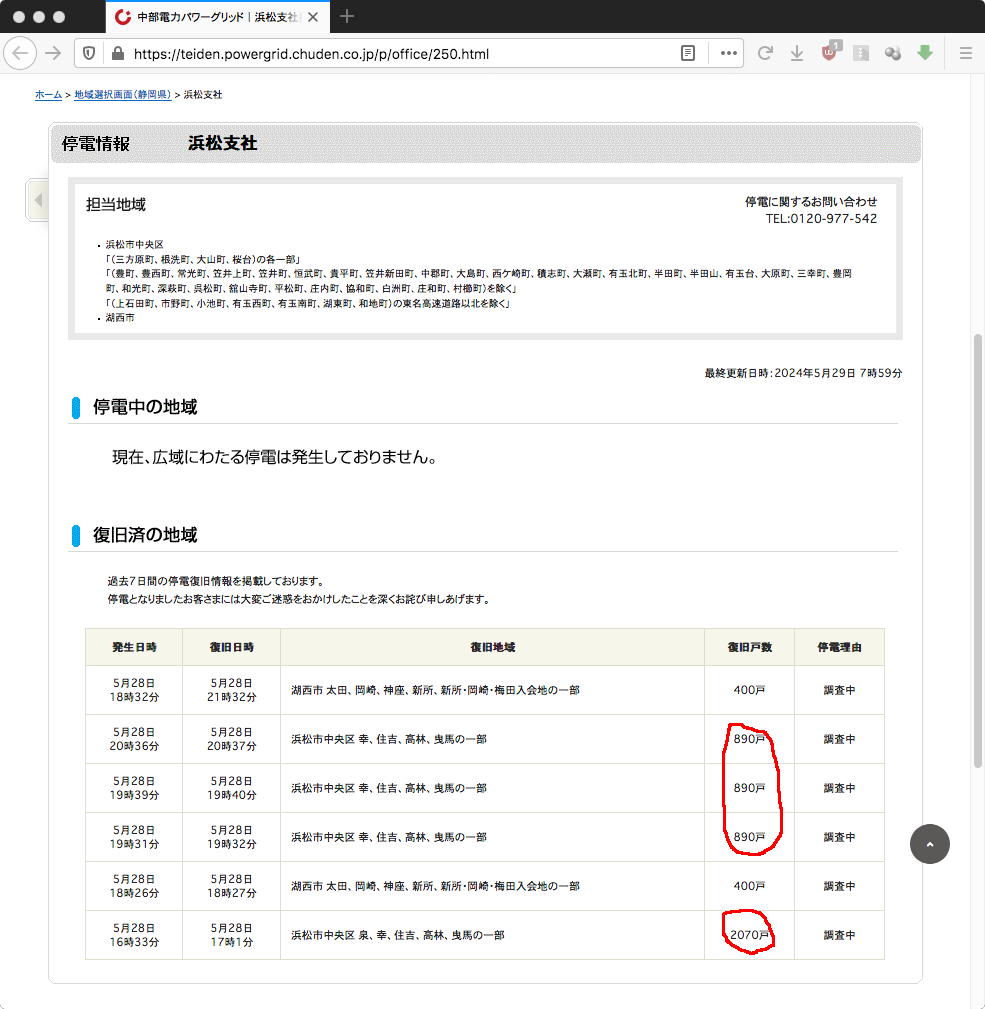The width and height of the screenshot is (985, 1009).
Task: Click the 5月28日 19時40分 recovery cell
Action: (x=232, y=788)
